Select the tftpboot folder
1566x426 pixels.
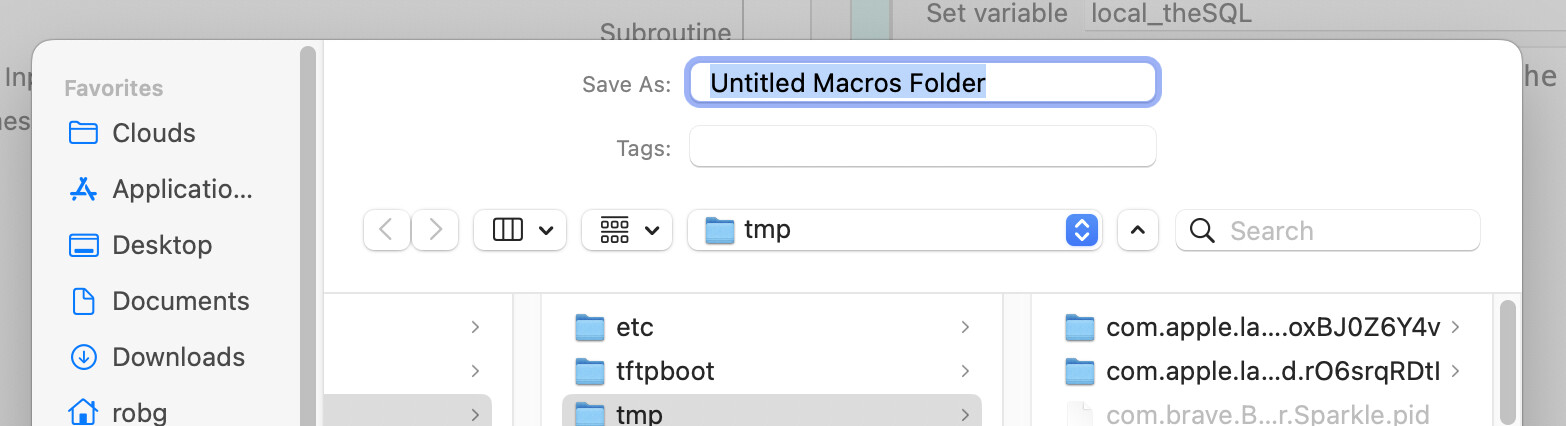click(772, 371)
